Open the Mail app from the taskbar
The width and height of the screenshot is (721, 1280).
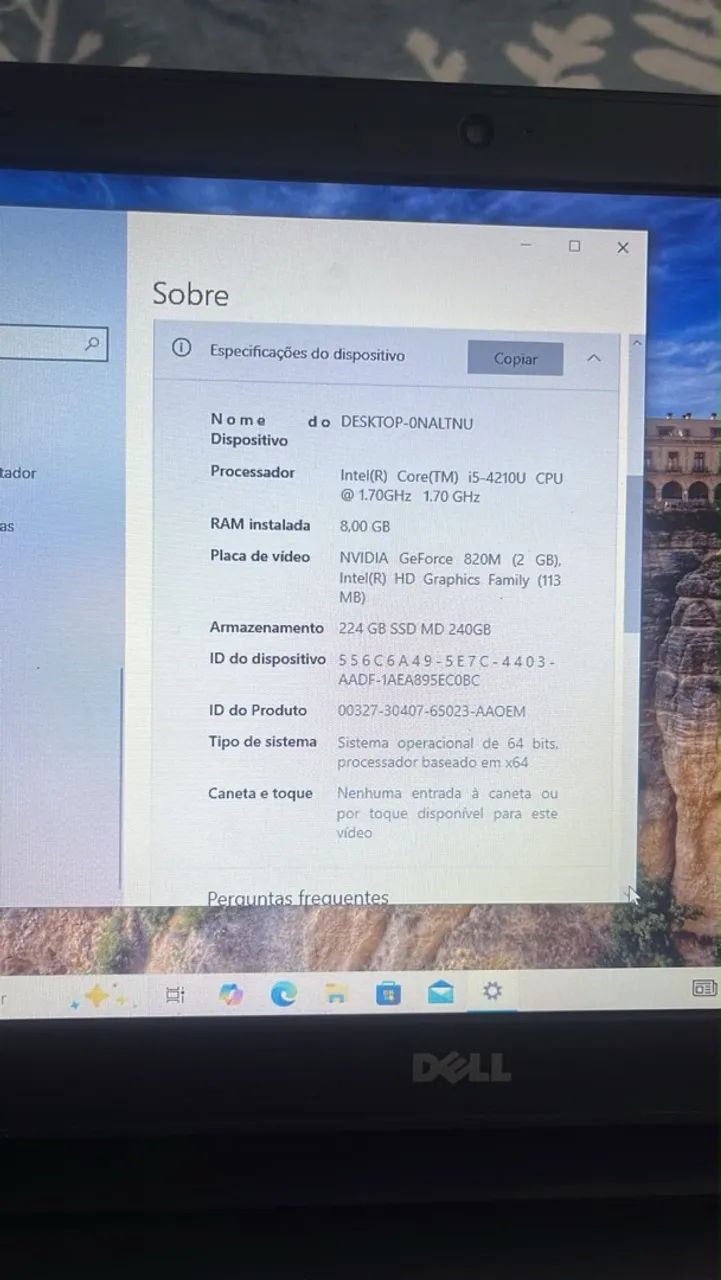(440, 992)
